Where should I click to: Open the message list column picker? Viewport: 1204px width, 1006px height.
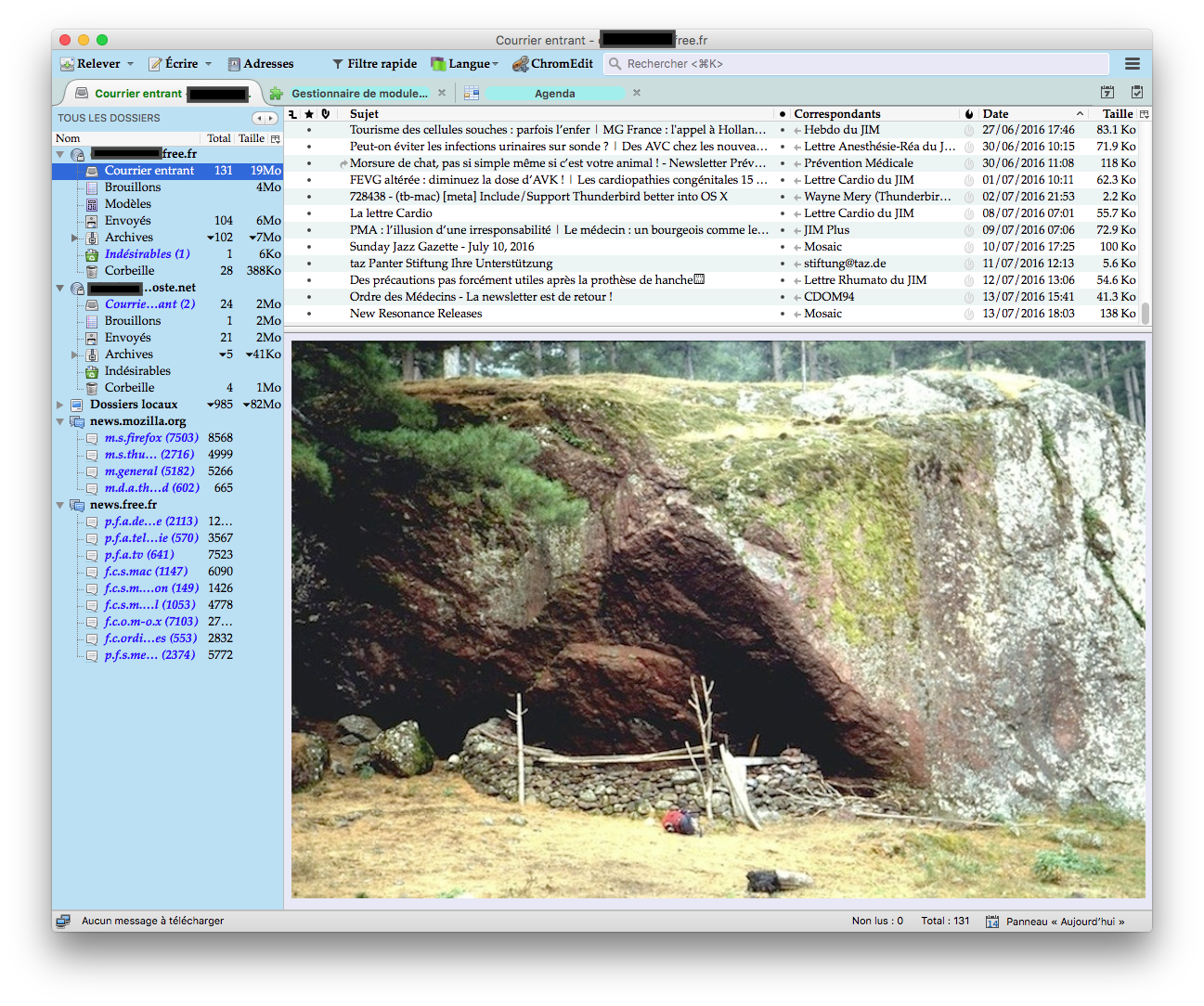(x=1144, y=114)
